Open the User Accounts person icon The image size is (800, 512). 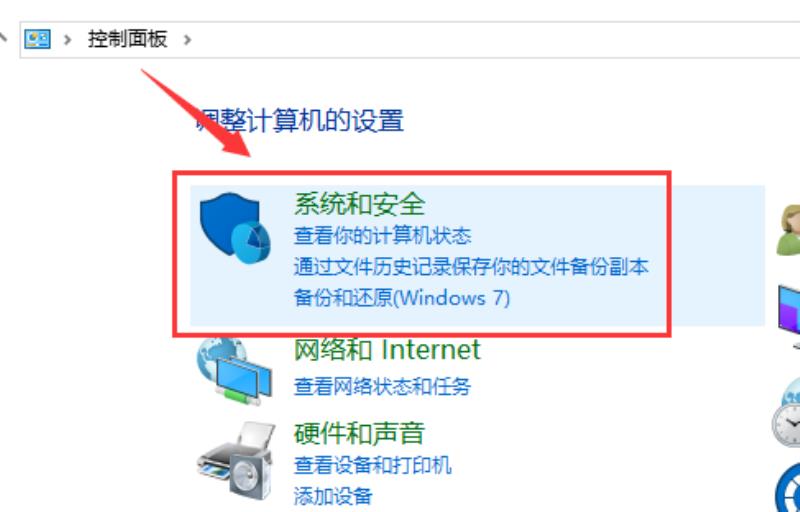pos(788,229)
